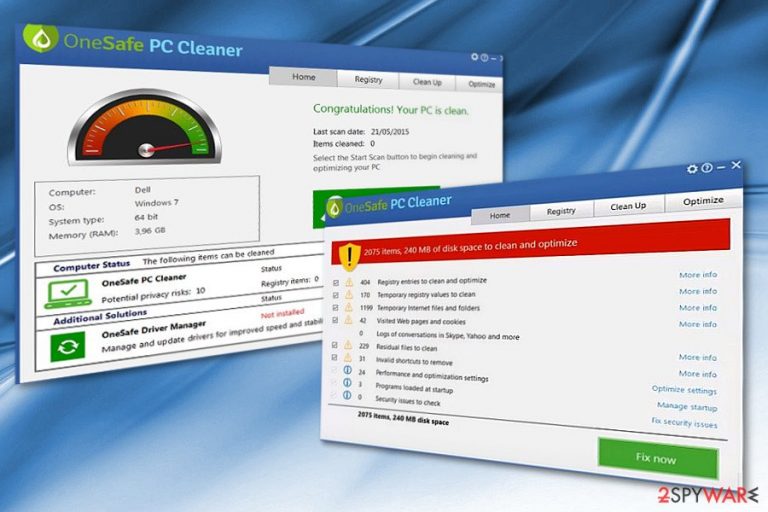This screenshot has width=768, height=512.
Task: Click info icon beside Performance and optimization settings
Action: (347, 370)
